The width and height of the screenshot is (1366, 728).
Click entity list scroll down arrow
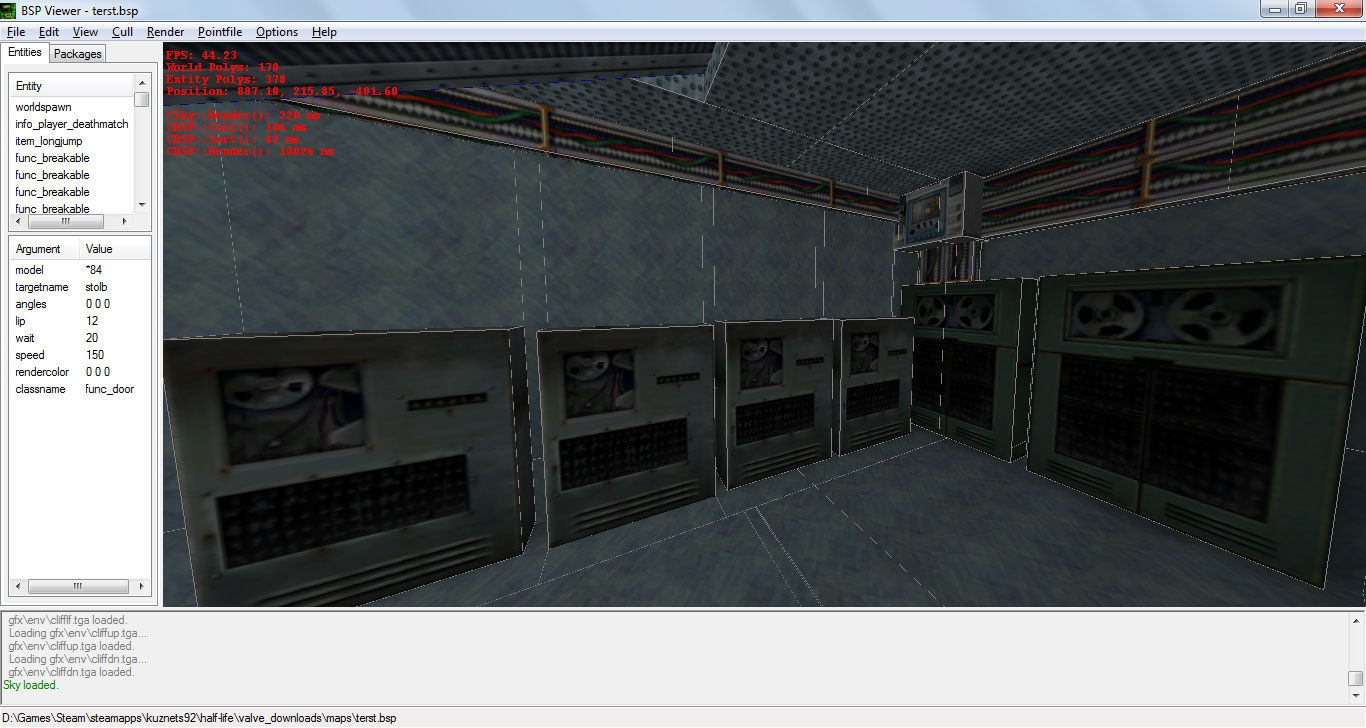click(142, 205)
